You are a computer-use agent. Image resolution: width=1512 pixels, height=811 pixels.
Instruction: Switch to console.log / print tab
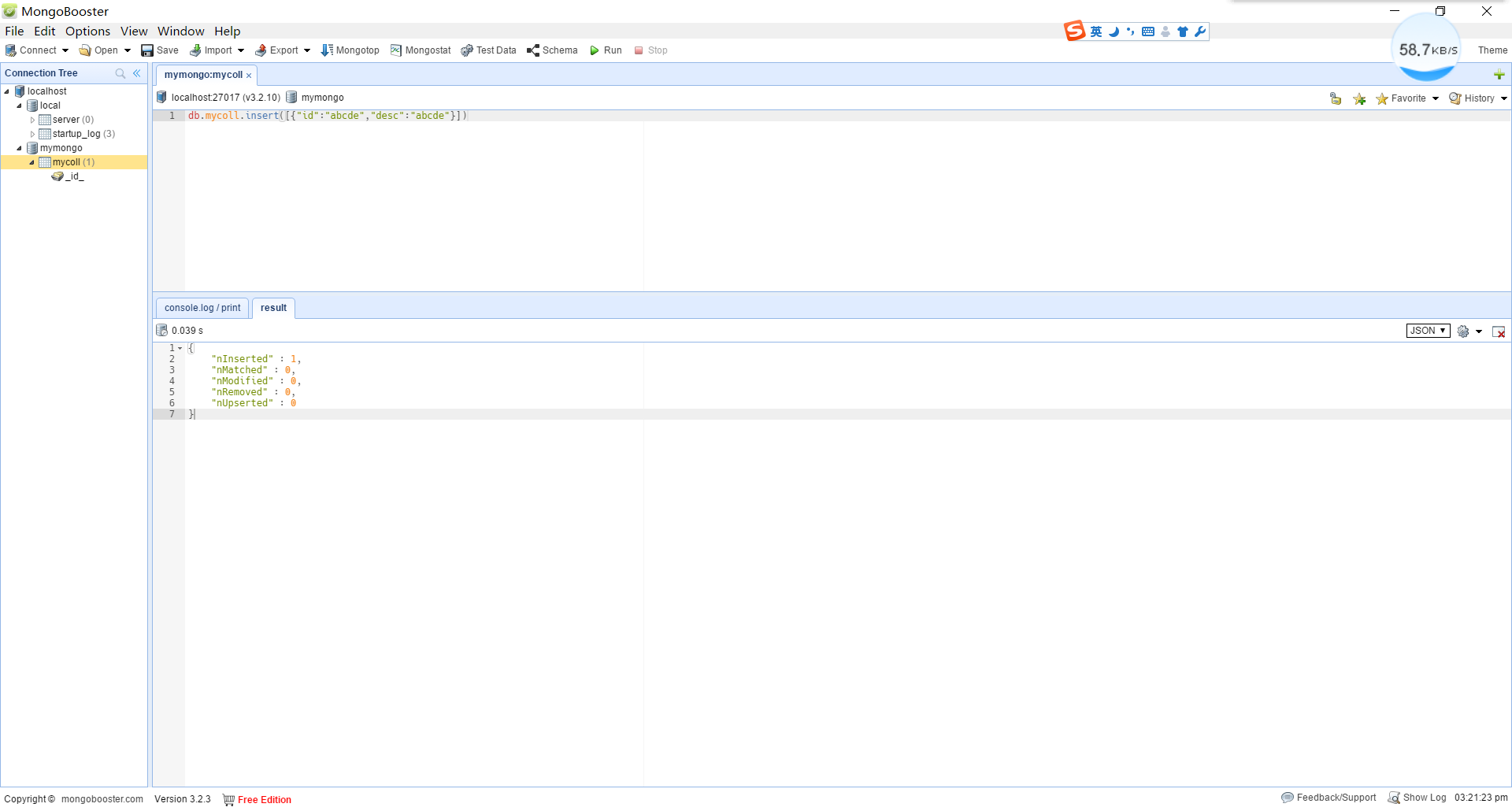pos(202,308)
